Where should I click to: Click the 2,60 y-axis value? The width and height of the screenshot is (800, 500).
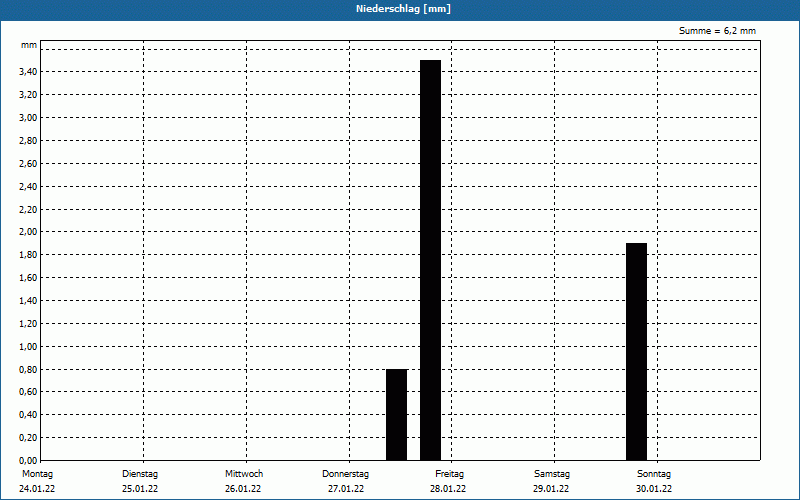click(x=28, y=164)
